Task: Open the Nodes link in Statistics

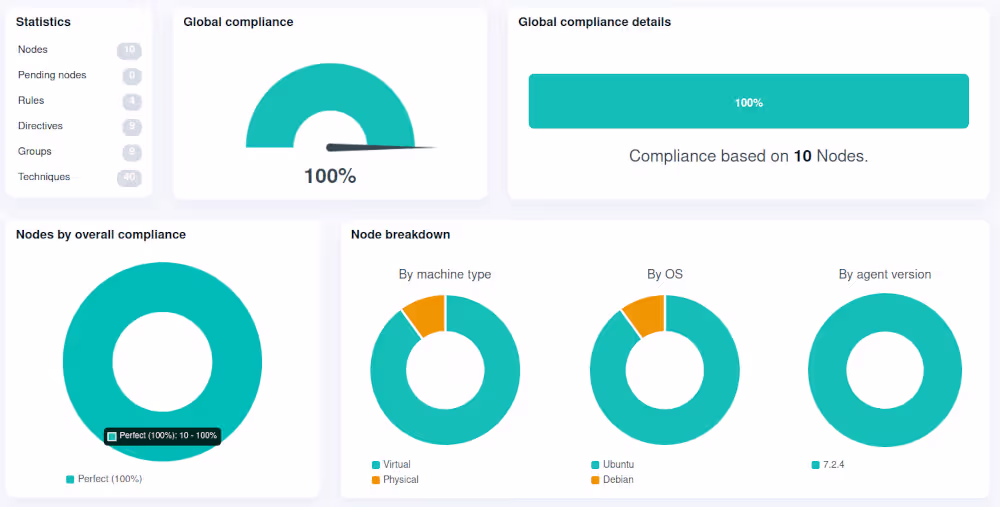Action: tap(33, 50)
